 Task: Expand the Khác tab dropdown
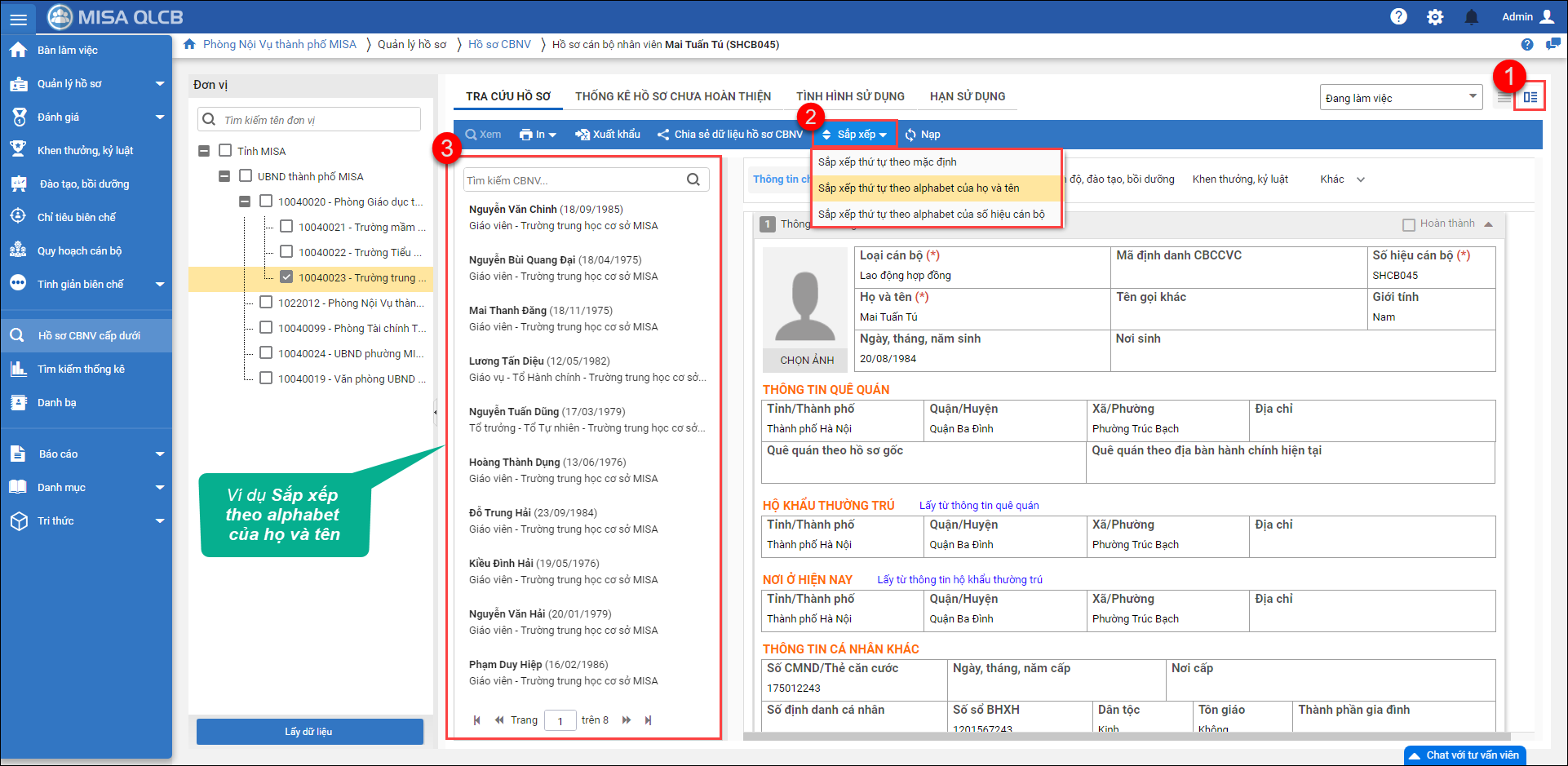[x=1360, y=179]
